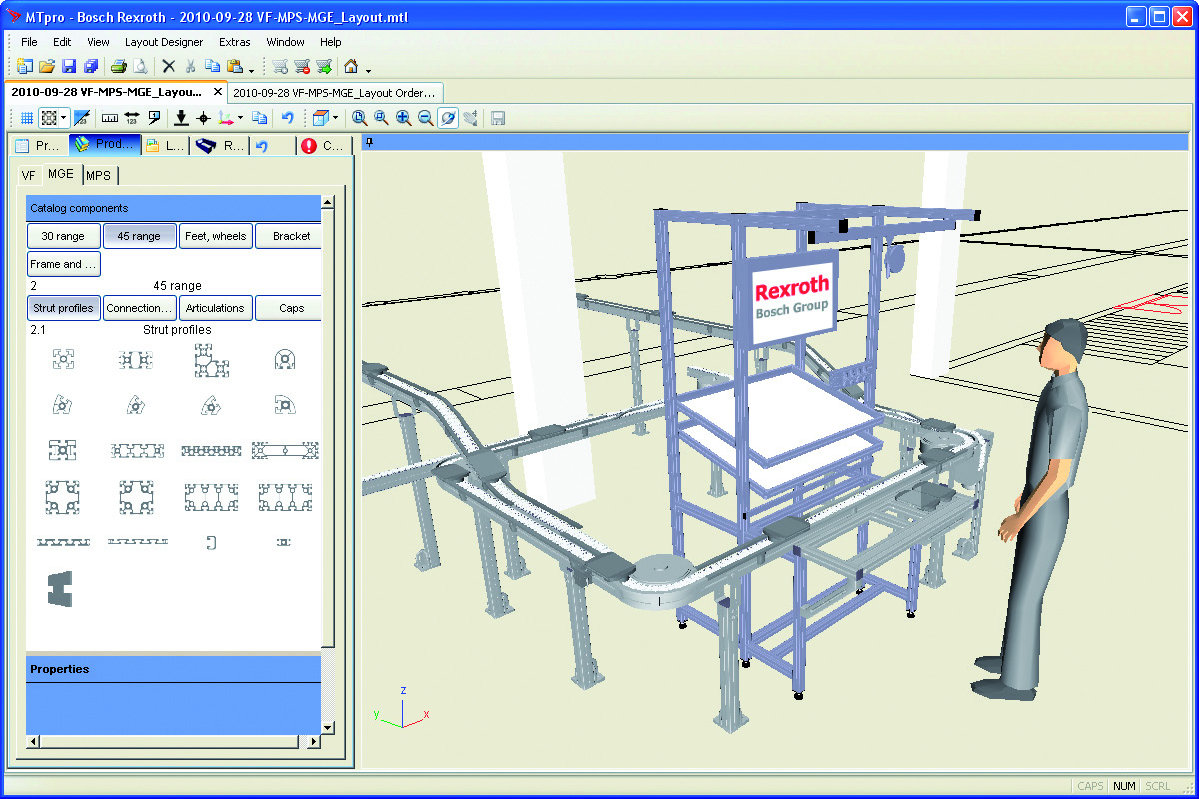Select a strut profile thumbnail from the list

coord(63,358)
